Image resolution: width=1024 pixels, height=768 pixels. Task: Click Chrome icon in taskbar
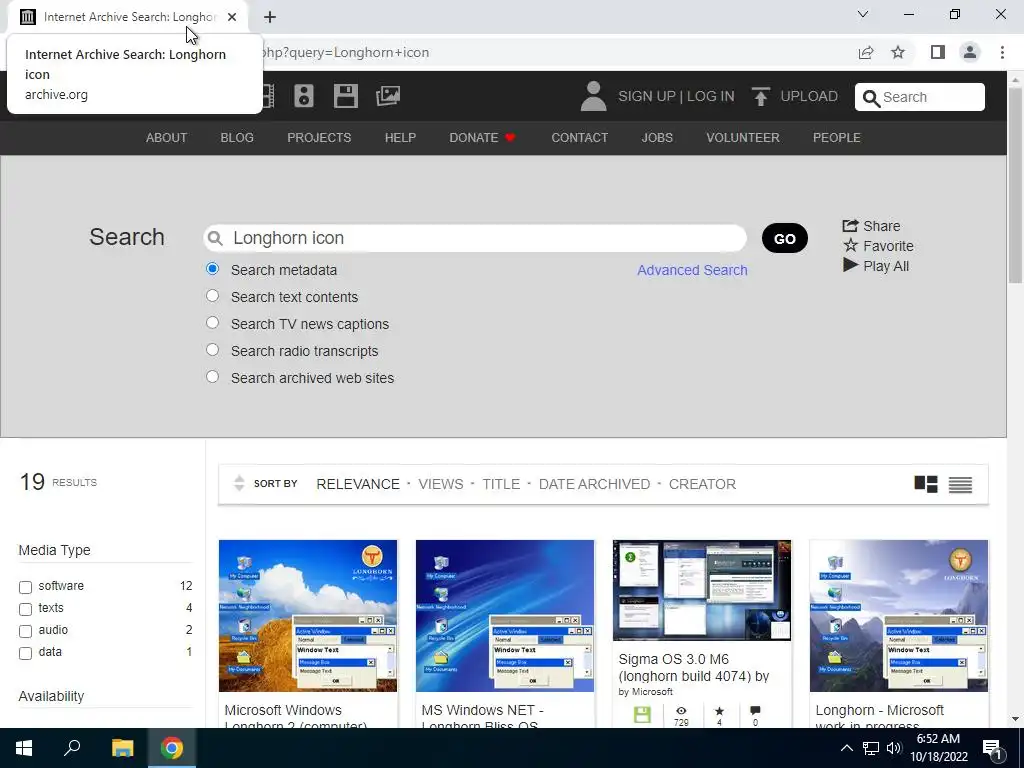(172, 748)
